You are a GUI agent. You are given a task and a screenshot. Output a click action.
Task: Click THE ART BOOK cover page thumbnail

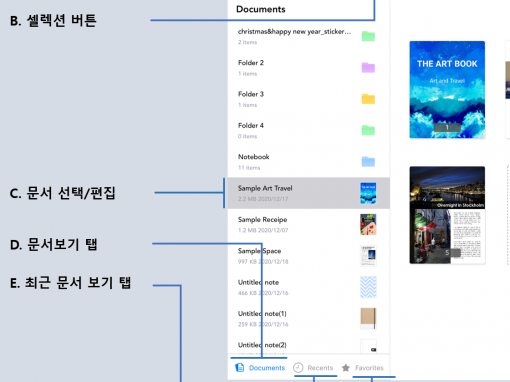[447, 89]
